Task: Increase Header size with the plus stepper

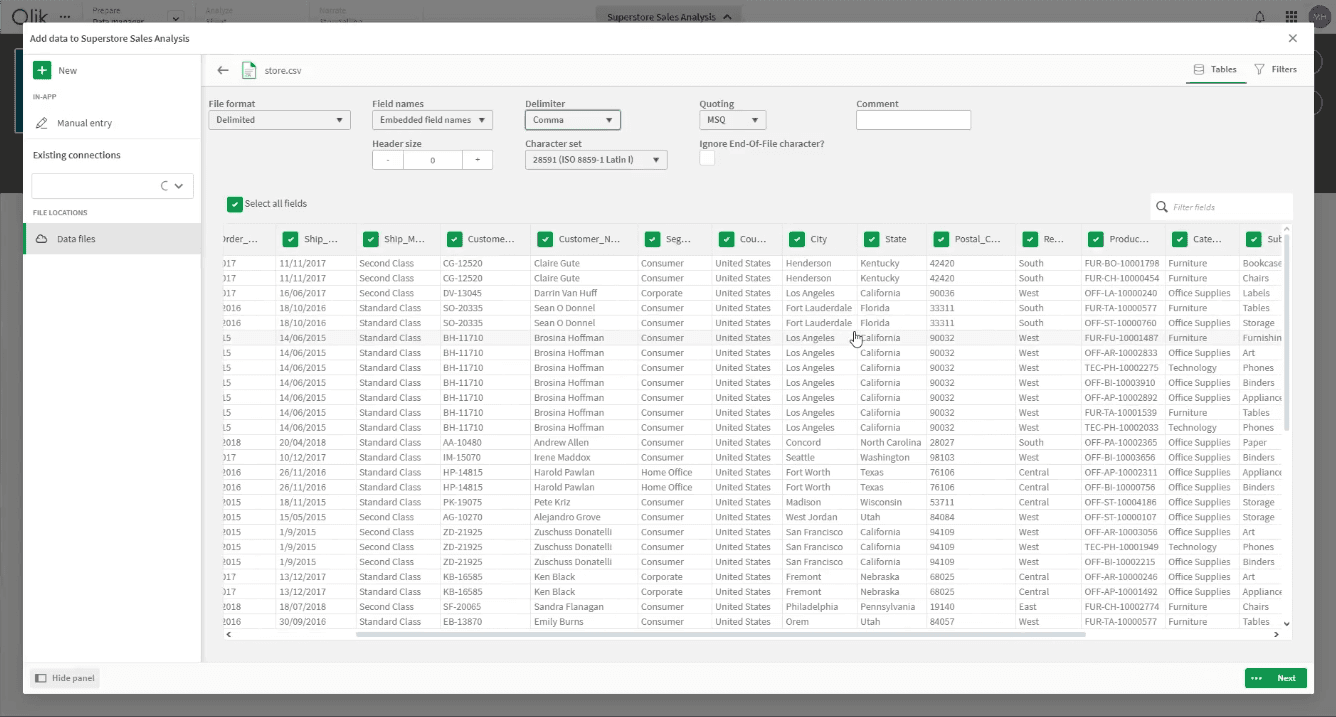Action: [477, 159]
